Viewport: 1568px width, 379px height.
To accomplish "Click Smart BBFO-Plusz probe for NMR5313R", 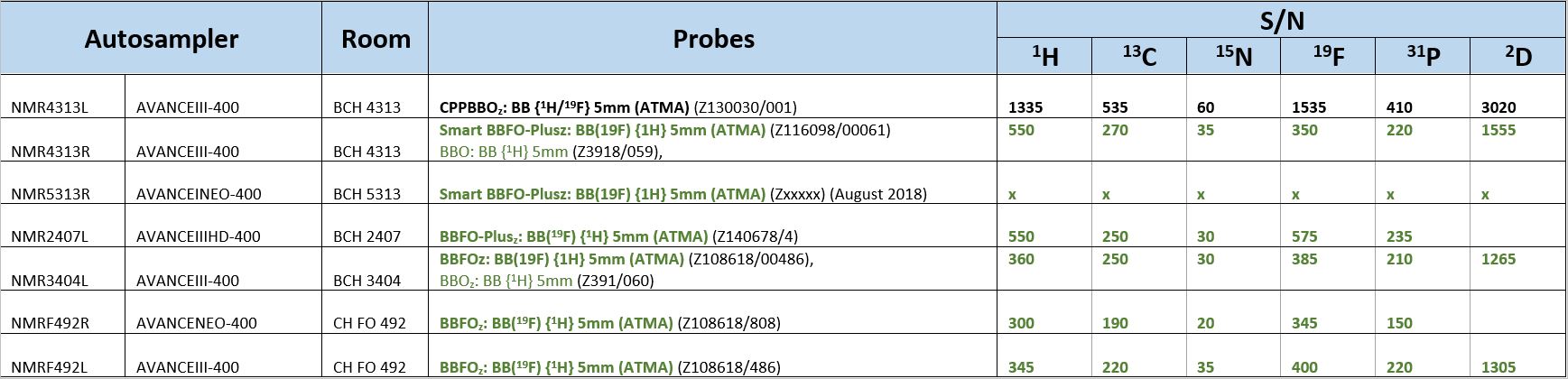I will click(x=683, y=194).
